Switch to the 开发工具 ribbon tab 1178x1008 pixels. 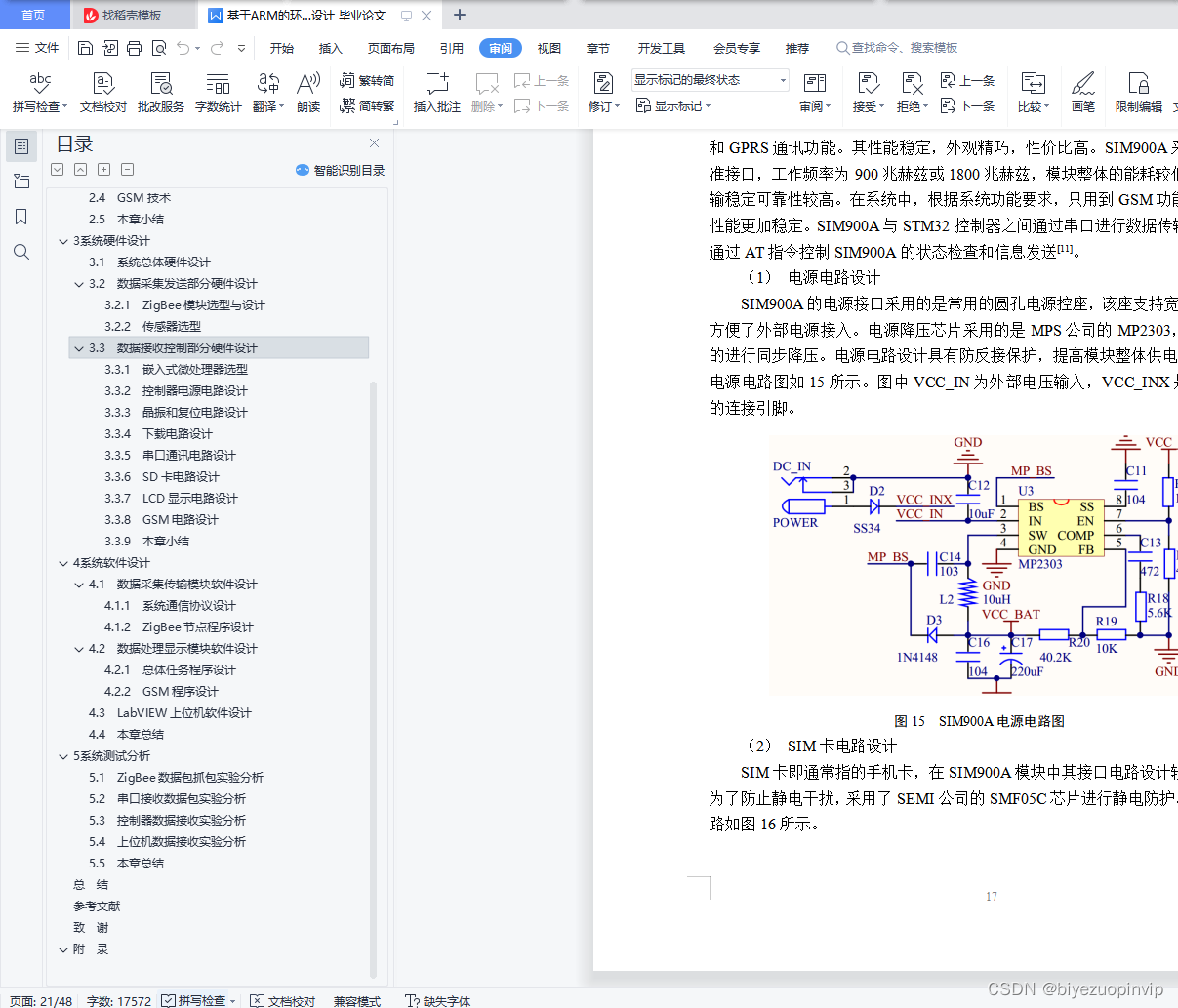662,48
